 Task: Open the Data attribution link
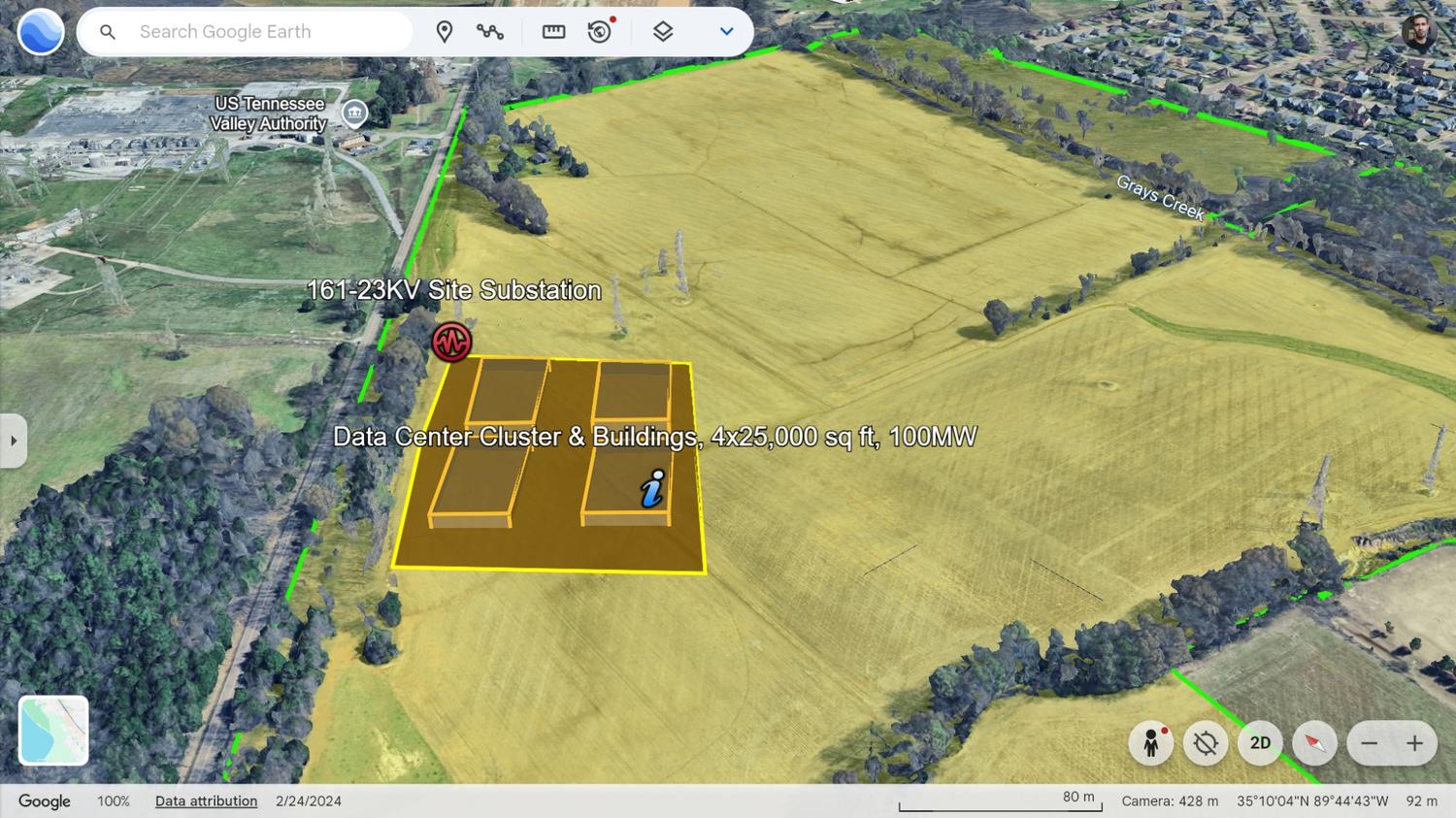[x=206, y=802]
